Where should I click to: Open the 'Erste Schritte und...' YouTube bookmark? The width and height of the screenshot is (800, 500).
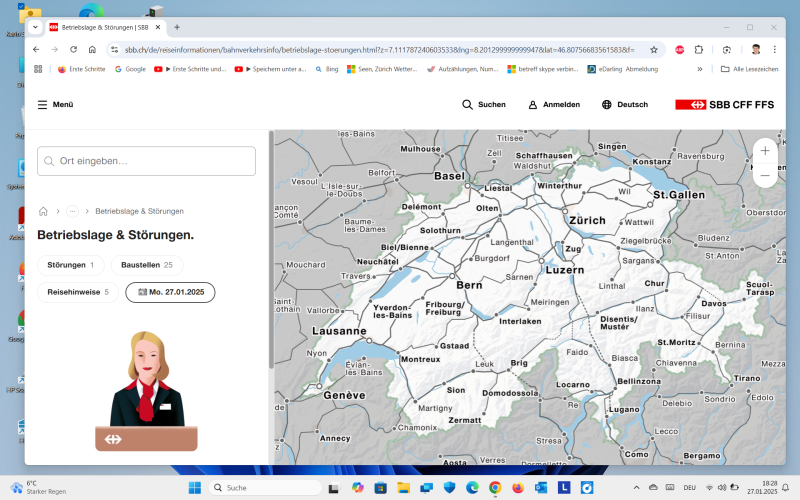190,69
